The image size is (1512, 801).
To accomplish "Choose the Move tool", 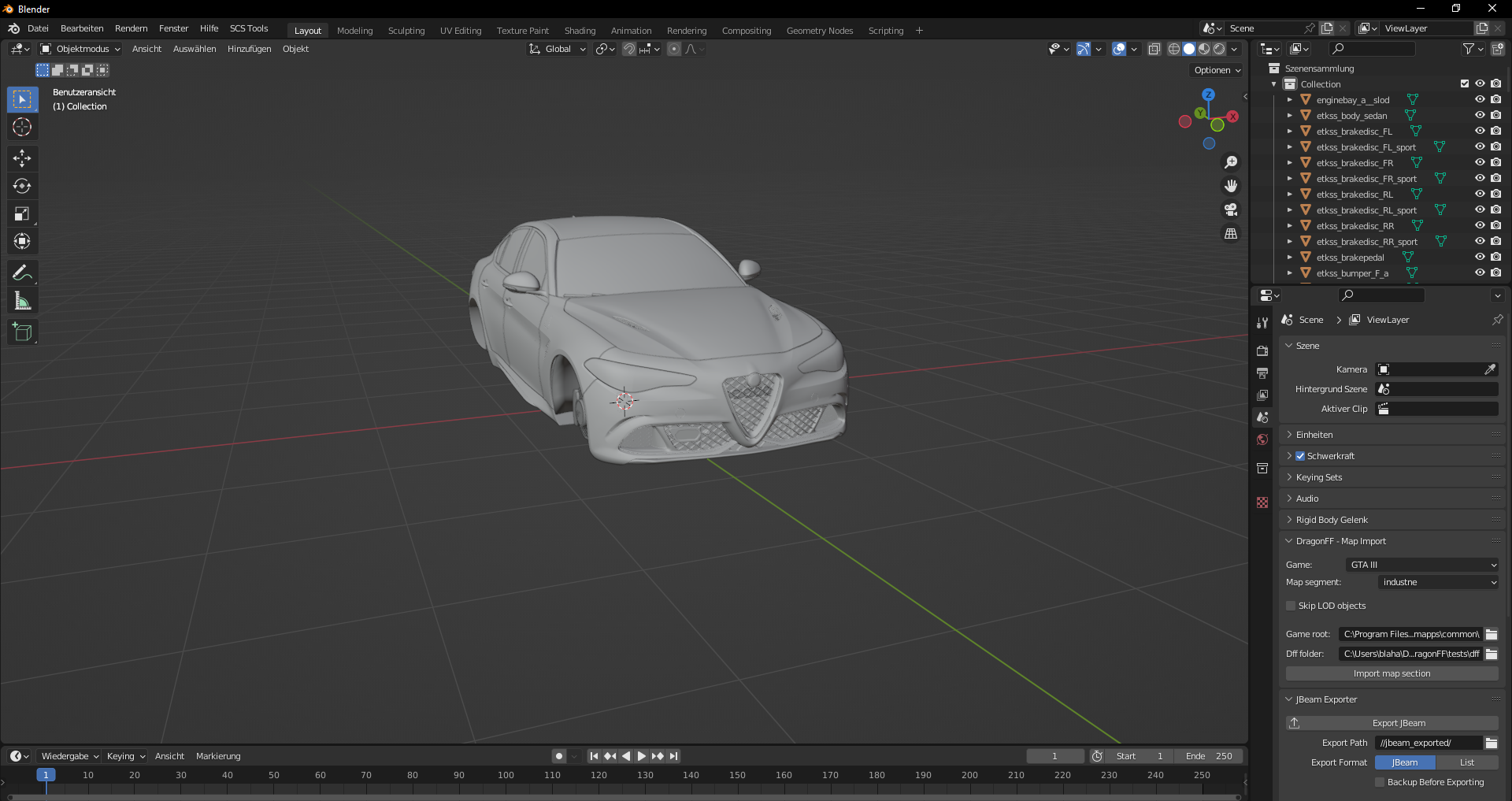I will coord(22,158).
